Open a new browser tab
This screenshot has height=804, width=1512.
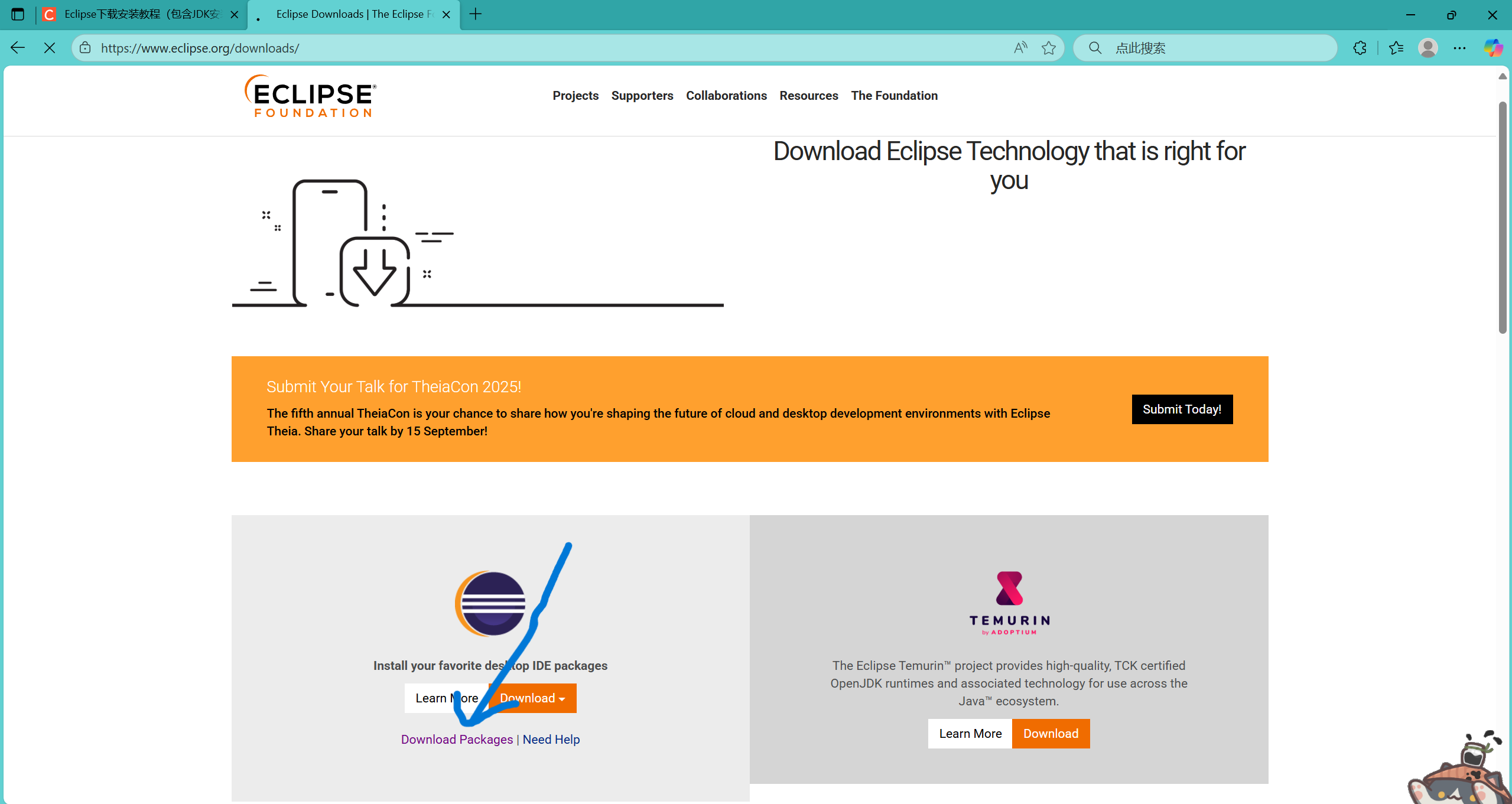pyautogui.click(x=476, y=14)
